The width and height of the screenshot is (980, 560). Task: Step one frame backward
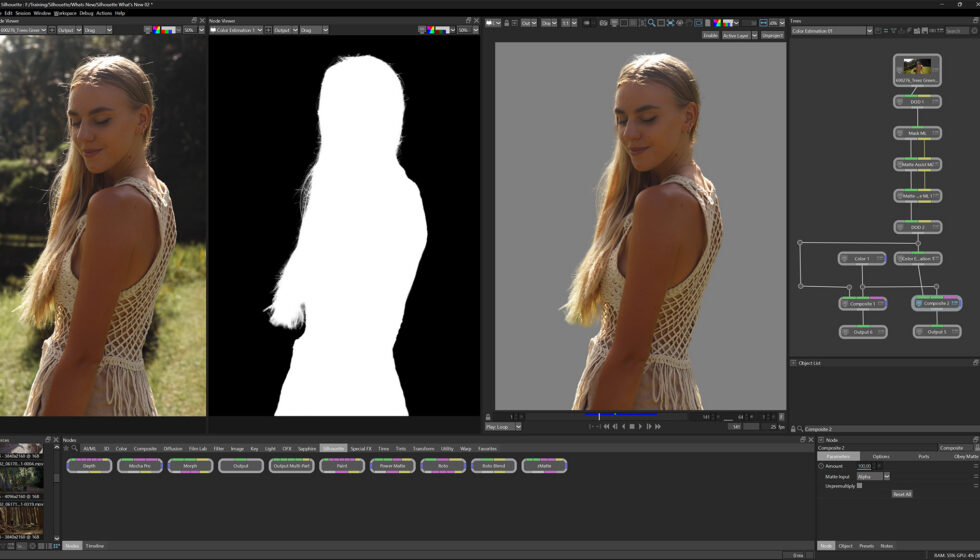(x=615, y=426)
